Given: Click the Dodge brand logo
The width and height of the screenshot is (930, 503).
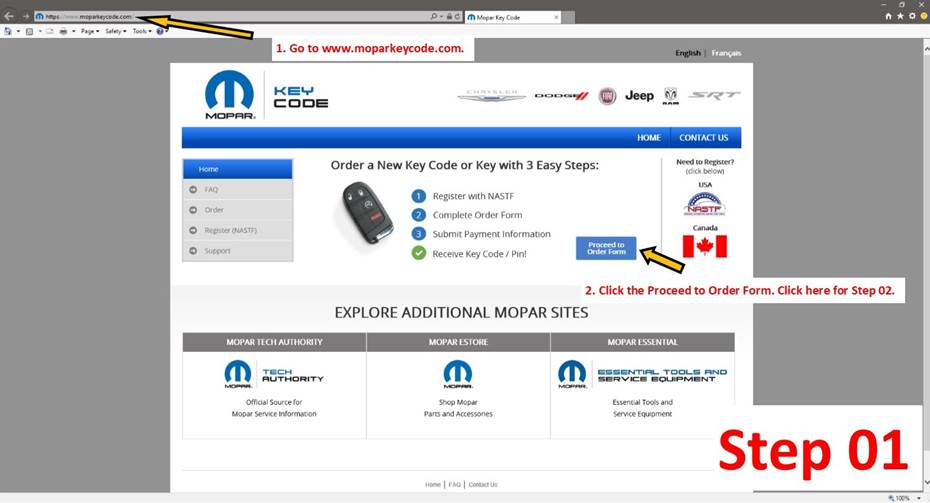Looking at the screenshot, I should coord(561,95).
